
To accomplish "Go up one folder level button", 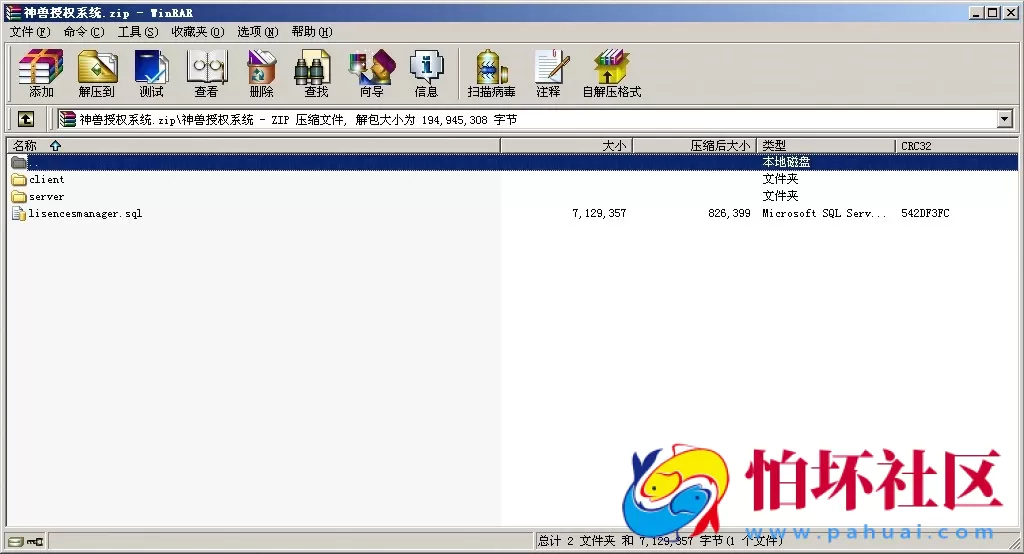I will click(x=26, y=119).
